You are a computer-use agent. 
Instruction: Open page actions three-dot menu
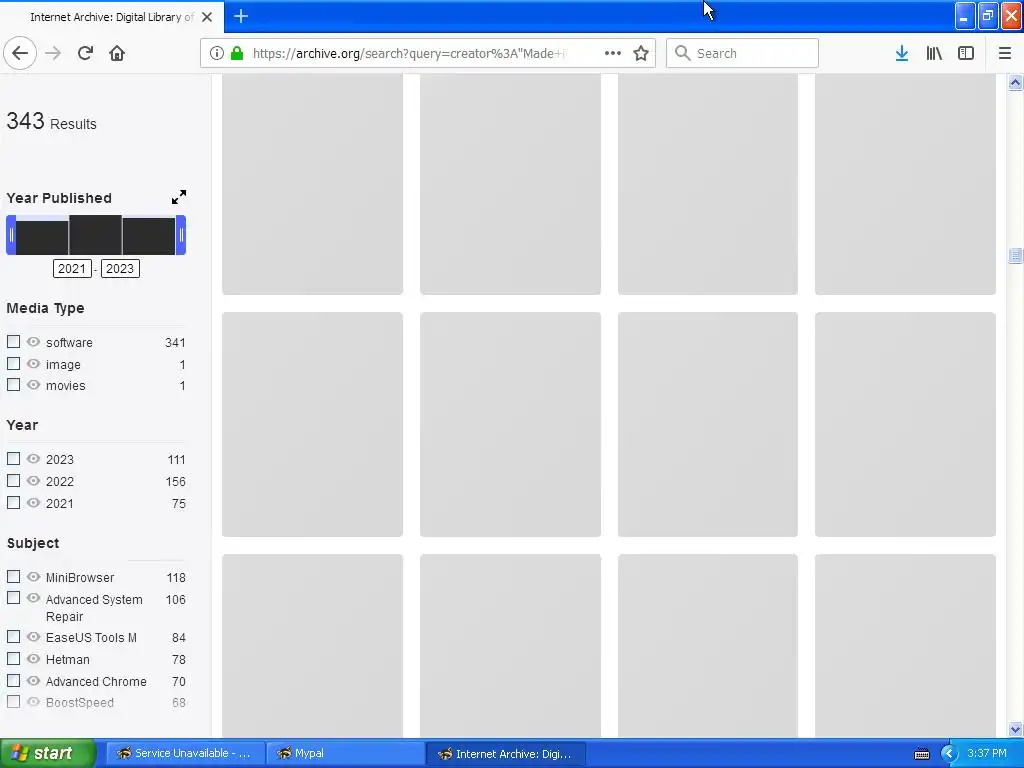tap(613, 53)
